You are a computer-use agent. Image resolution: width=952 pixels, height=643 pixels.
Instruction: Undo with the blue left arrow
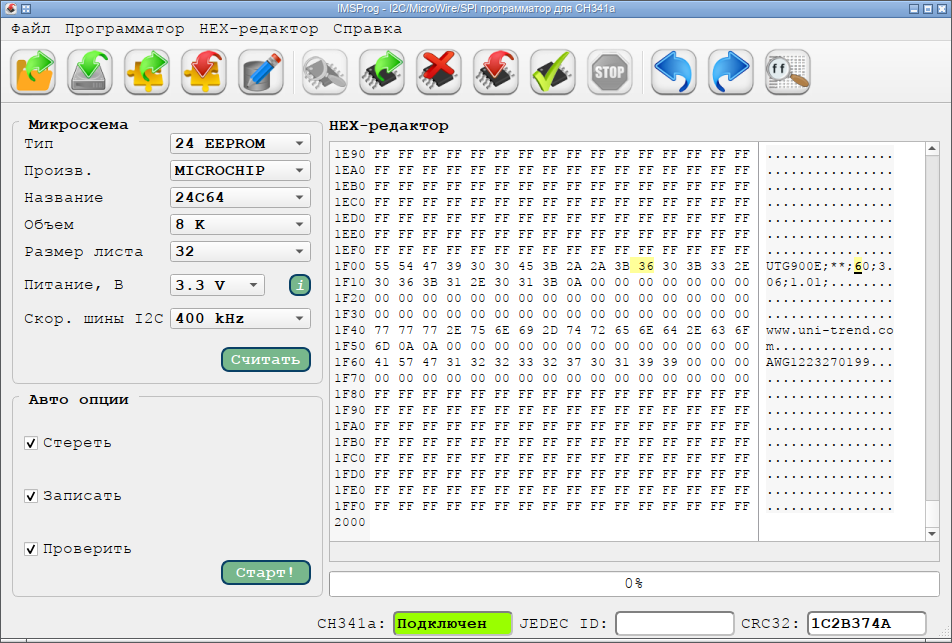[674, 72]
